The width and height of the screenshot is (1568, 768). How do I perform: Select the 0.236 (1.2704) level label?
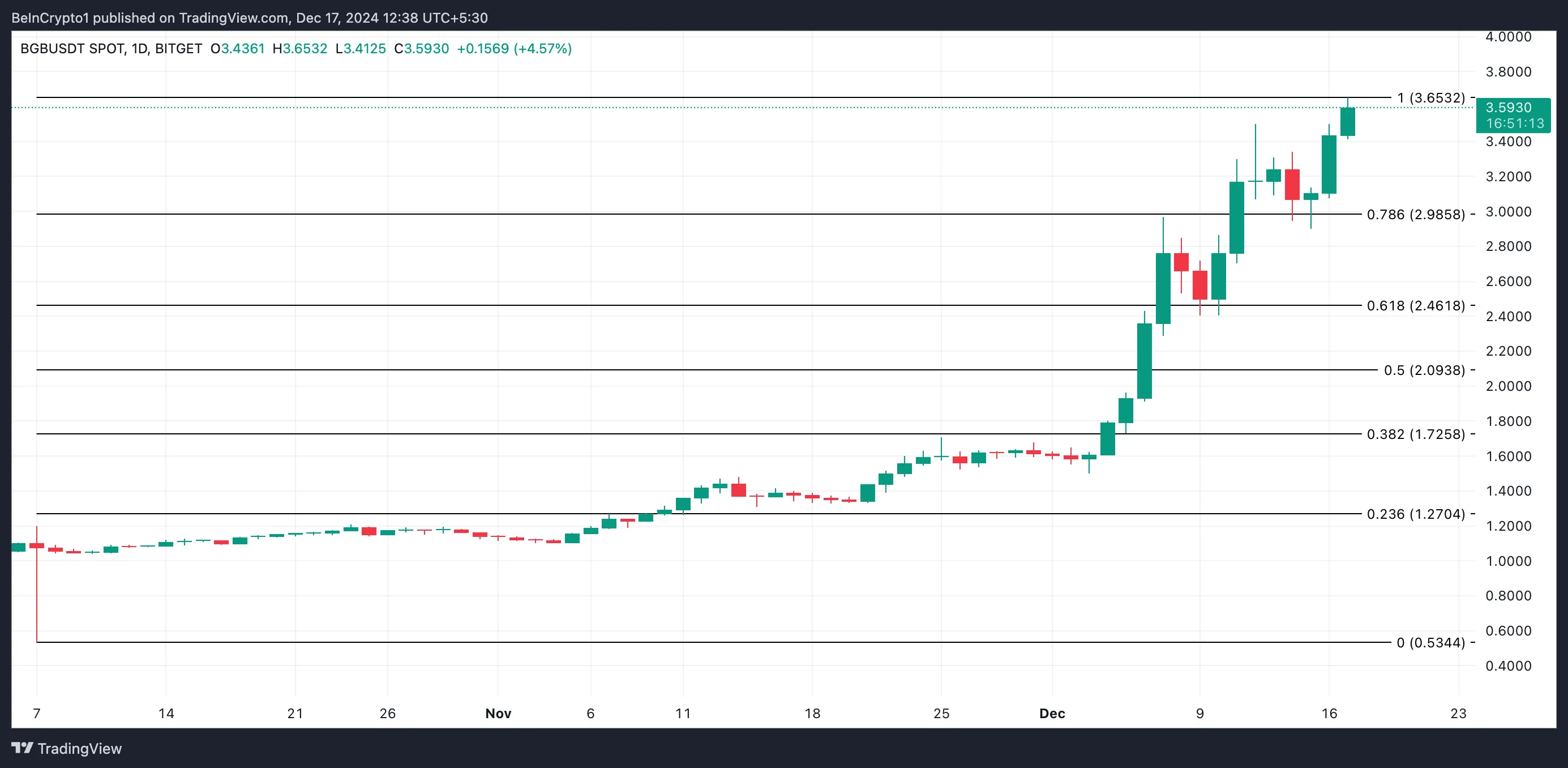[1416, 514]
